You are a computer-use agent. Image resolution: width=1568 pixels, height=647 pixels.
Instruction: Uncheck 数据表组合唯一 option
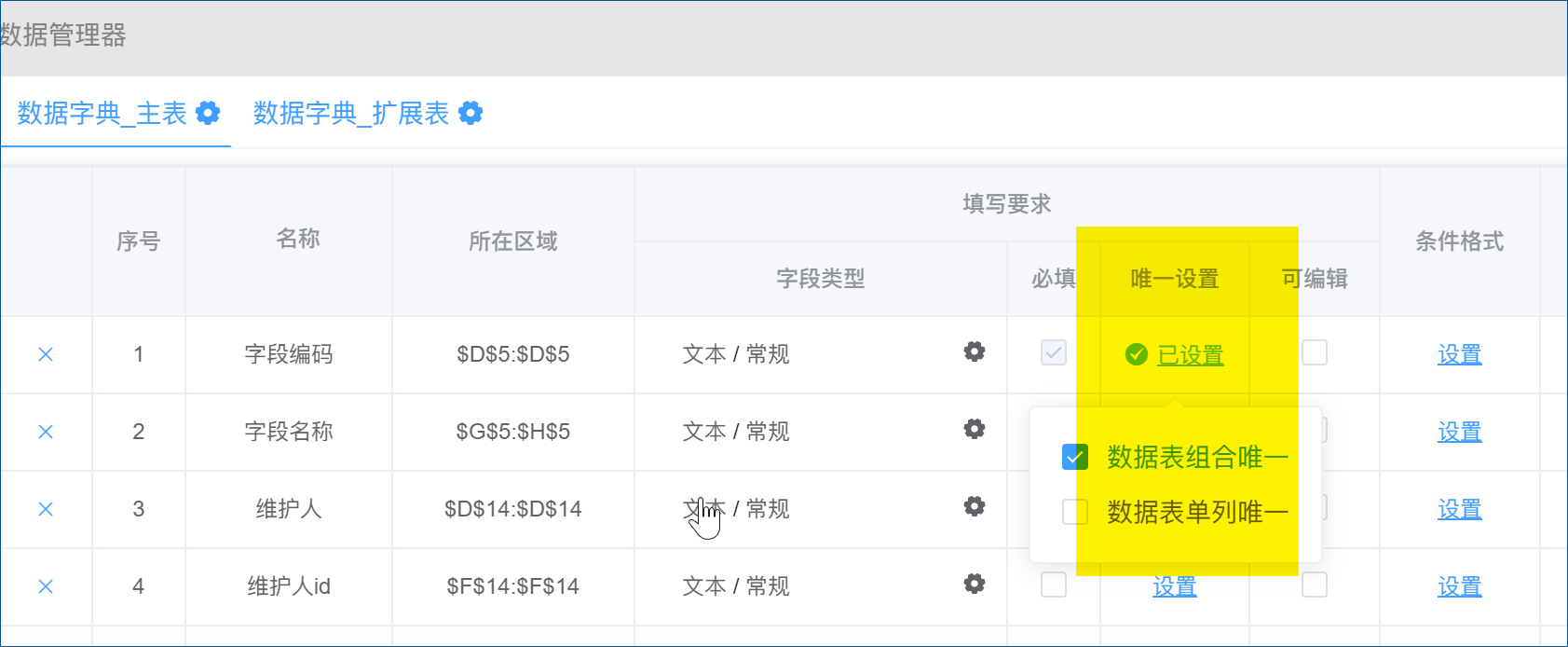(x=1075, y=457)
